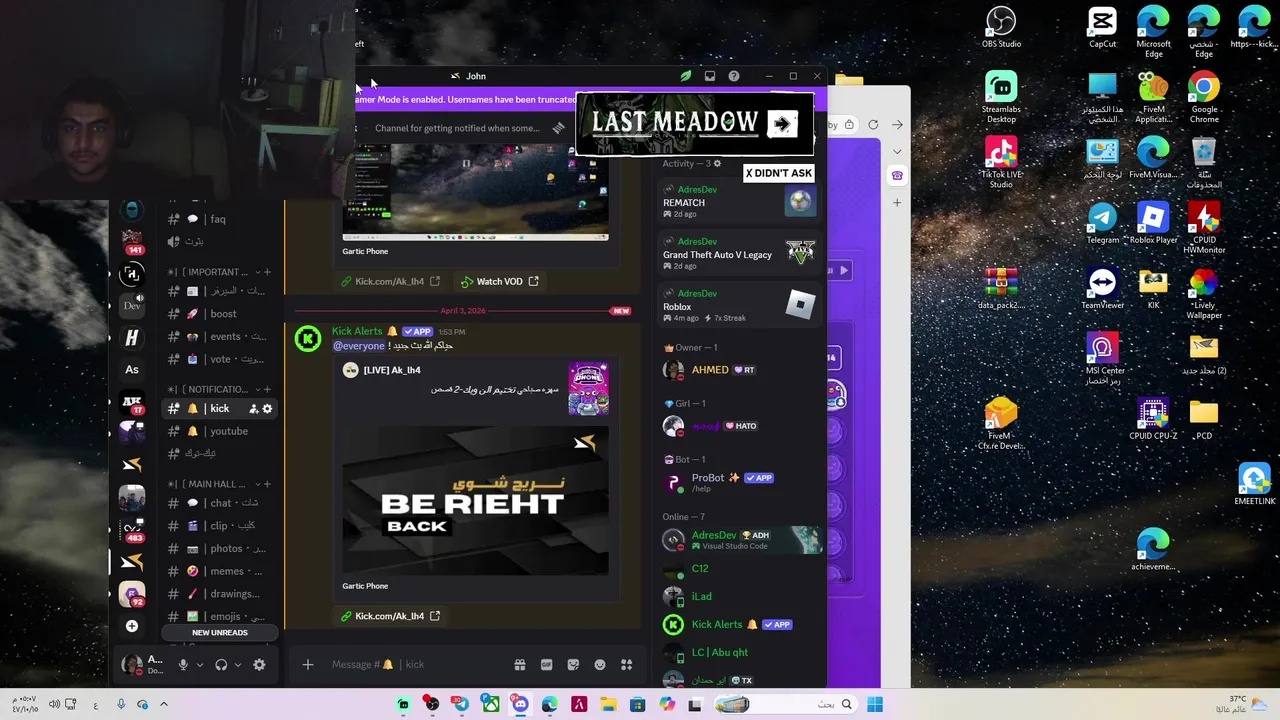Viewport: 1280px width, 720px height.
Task: Open CapCut desktop icon
Action: click(x=1103, y=27)
